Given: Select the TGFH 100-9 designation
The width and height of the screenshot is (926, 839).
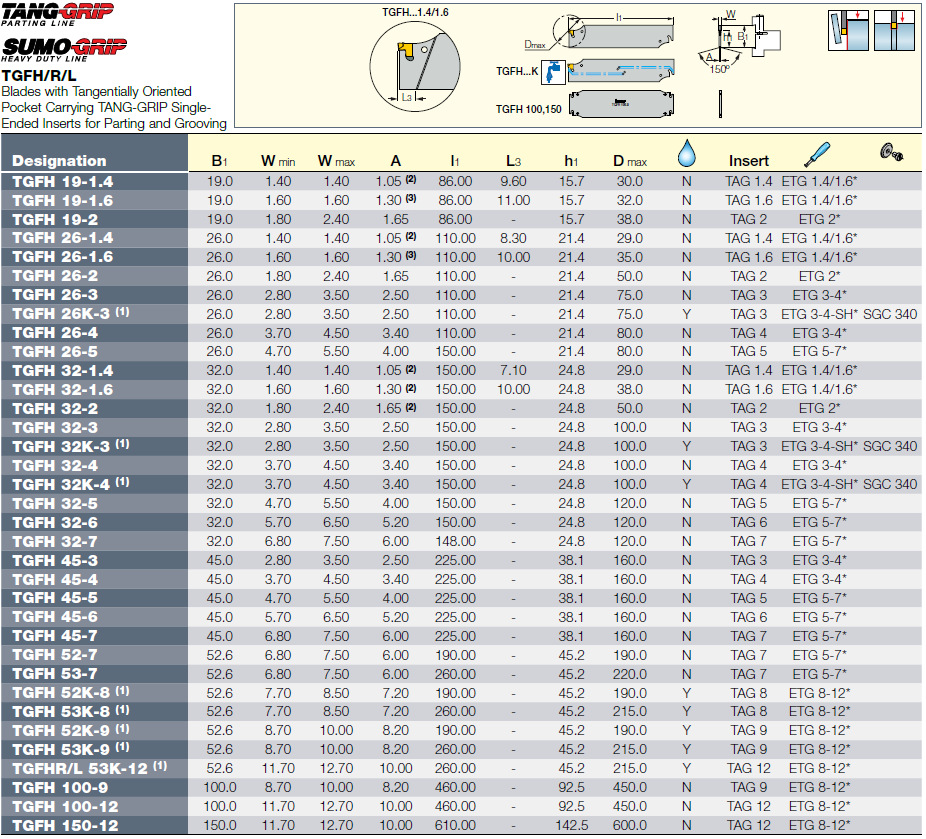Looking at the screenshot, I should coord(60,788).
